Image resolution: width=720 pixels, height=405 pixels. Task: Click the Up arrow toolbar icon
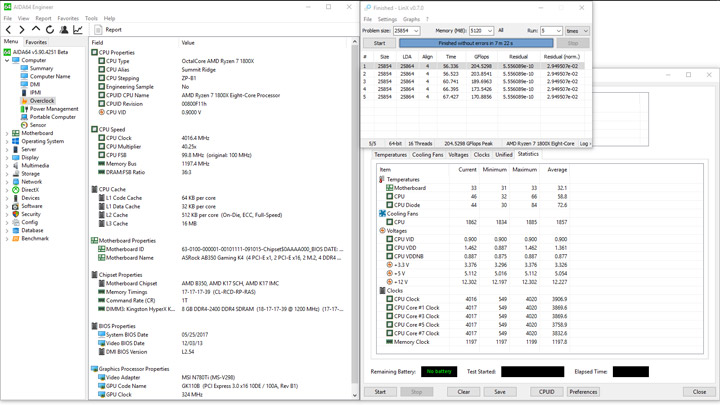click(x=37, y=30)
